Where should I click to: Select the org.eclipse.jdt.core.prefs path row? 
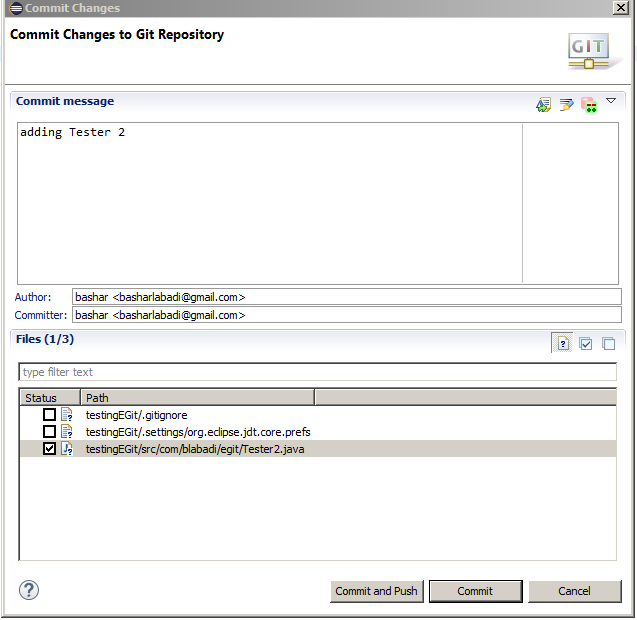point(318,431)
